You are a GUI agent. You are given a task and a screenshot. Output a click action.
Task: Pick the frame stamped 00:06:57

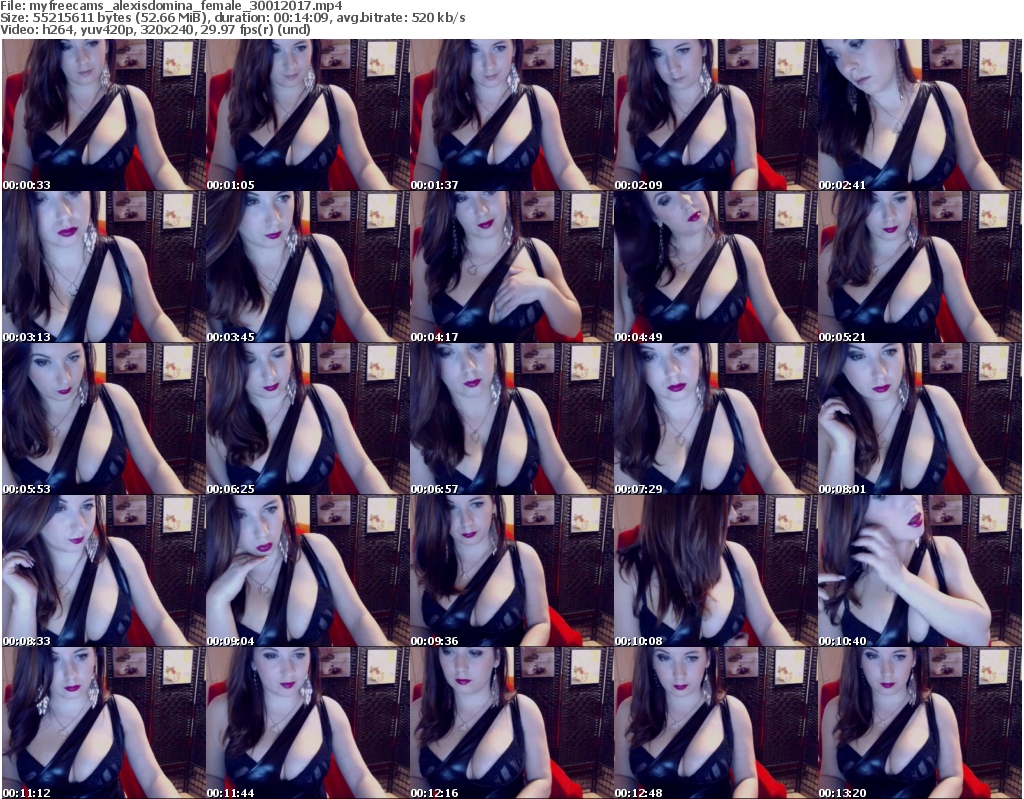point(511,419)
